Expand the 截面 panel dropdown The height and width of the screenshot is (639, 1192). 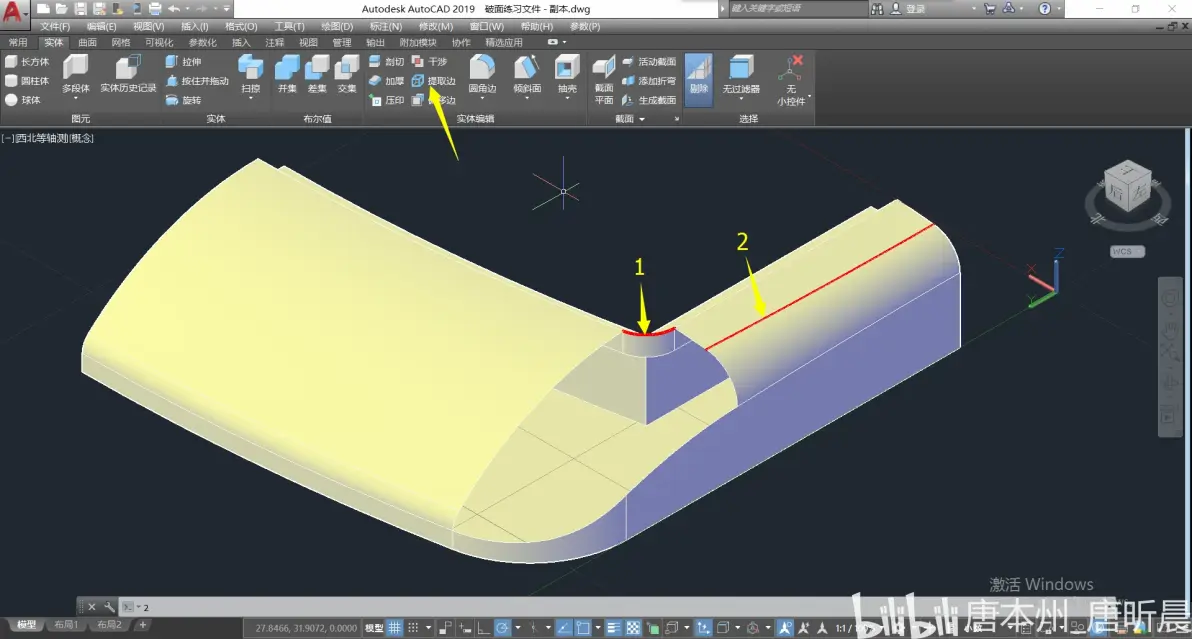click(x=642, y=119)
